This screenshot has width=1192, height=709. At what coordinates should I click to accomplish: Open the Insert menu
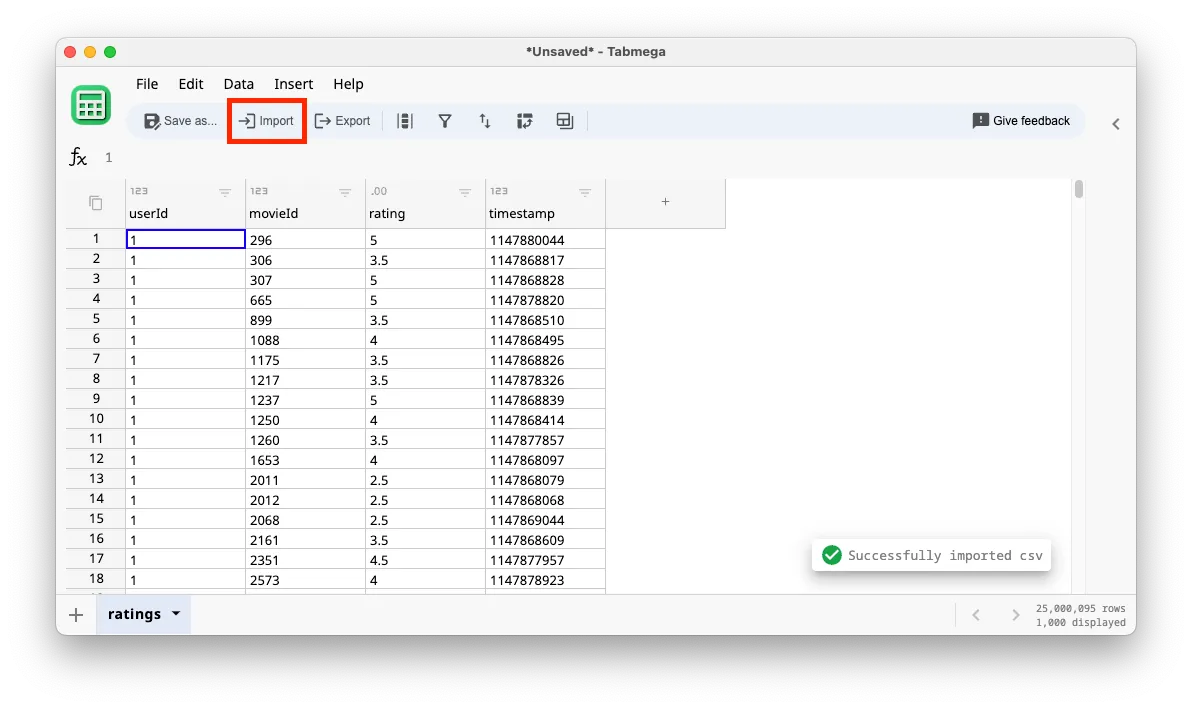tap(293, 84)
